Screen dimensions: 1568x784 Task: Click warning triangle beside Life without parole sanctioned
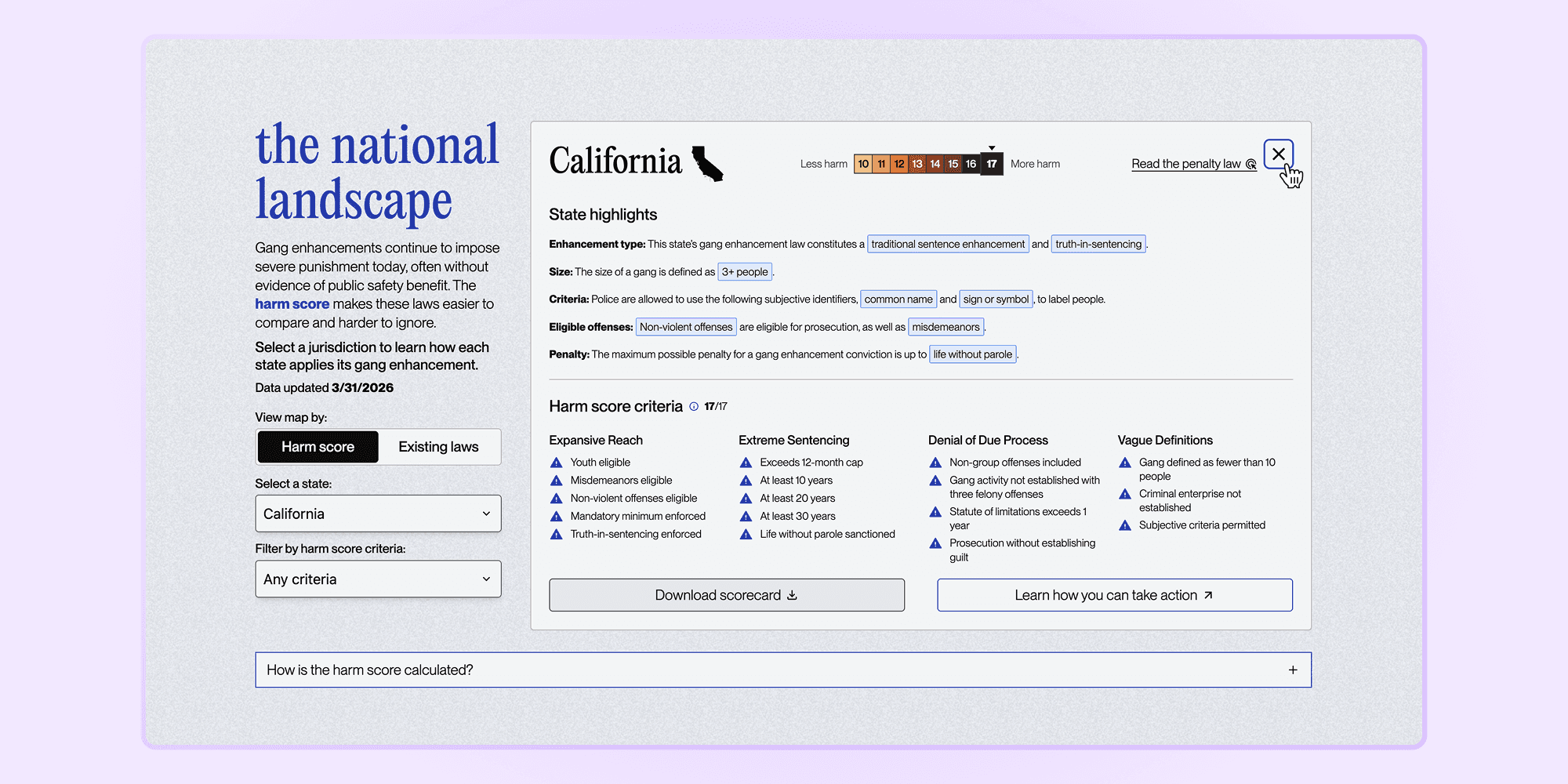point(746,535)
